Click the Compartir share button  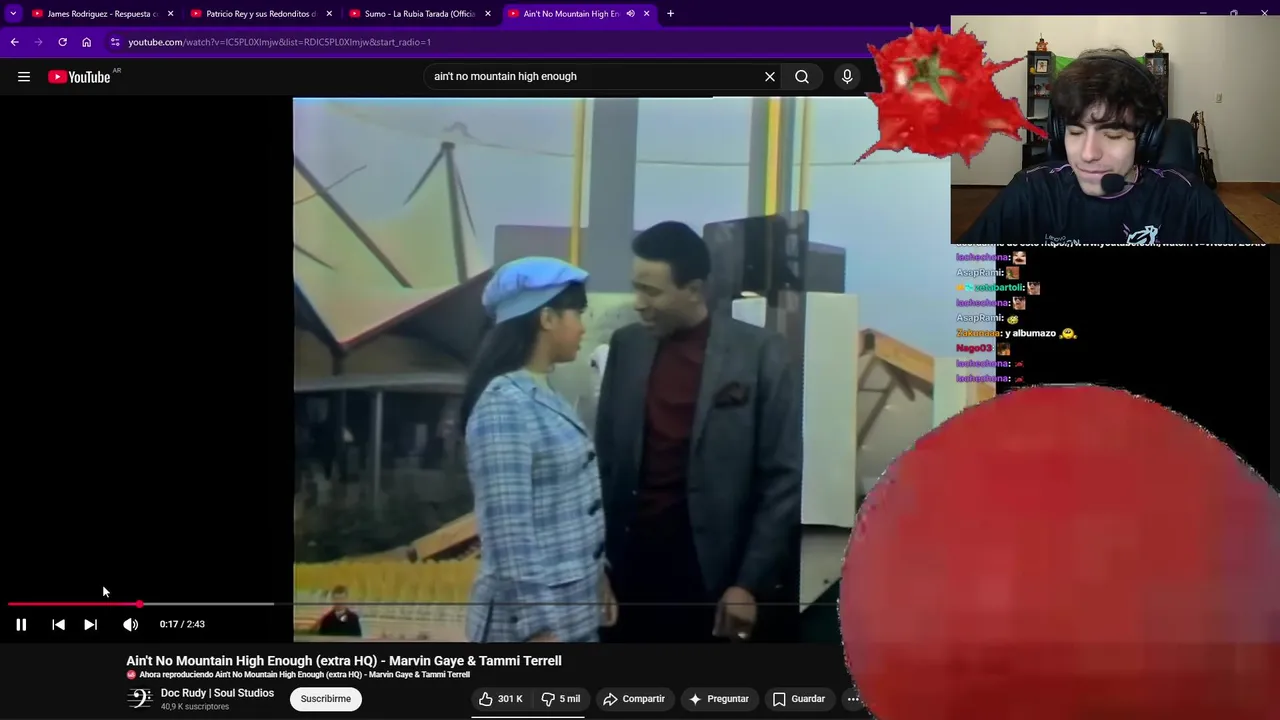[x=634, y=699]
